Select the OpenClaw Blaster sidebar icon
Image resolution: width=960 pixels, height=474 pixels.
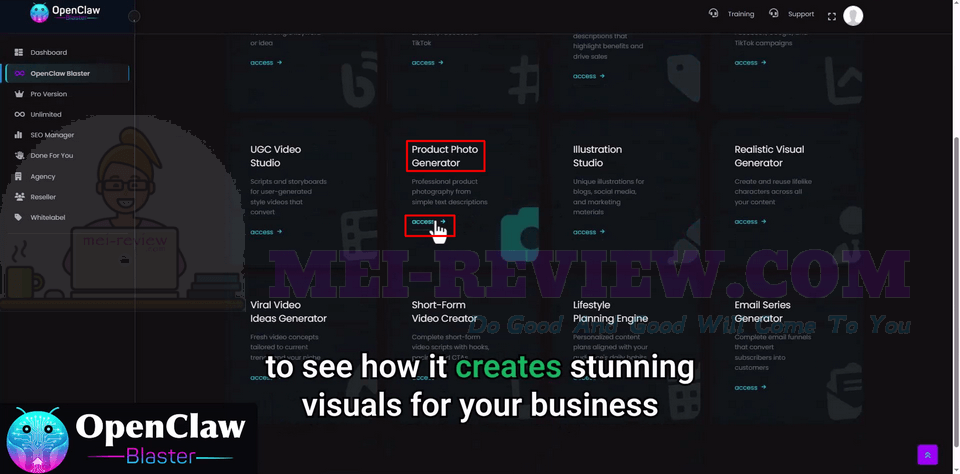point(19,73)
